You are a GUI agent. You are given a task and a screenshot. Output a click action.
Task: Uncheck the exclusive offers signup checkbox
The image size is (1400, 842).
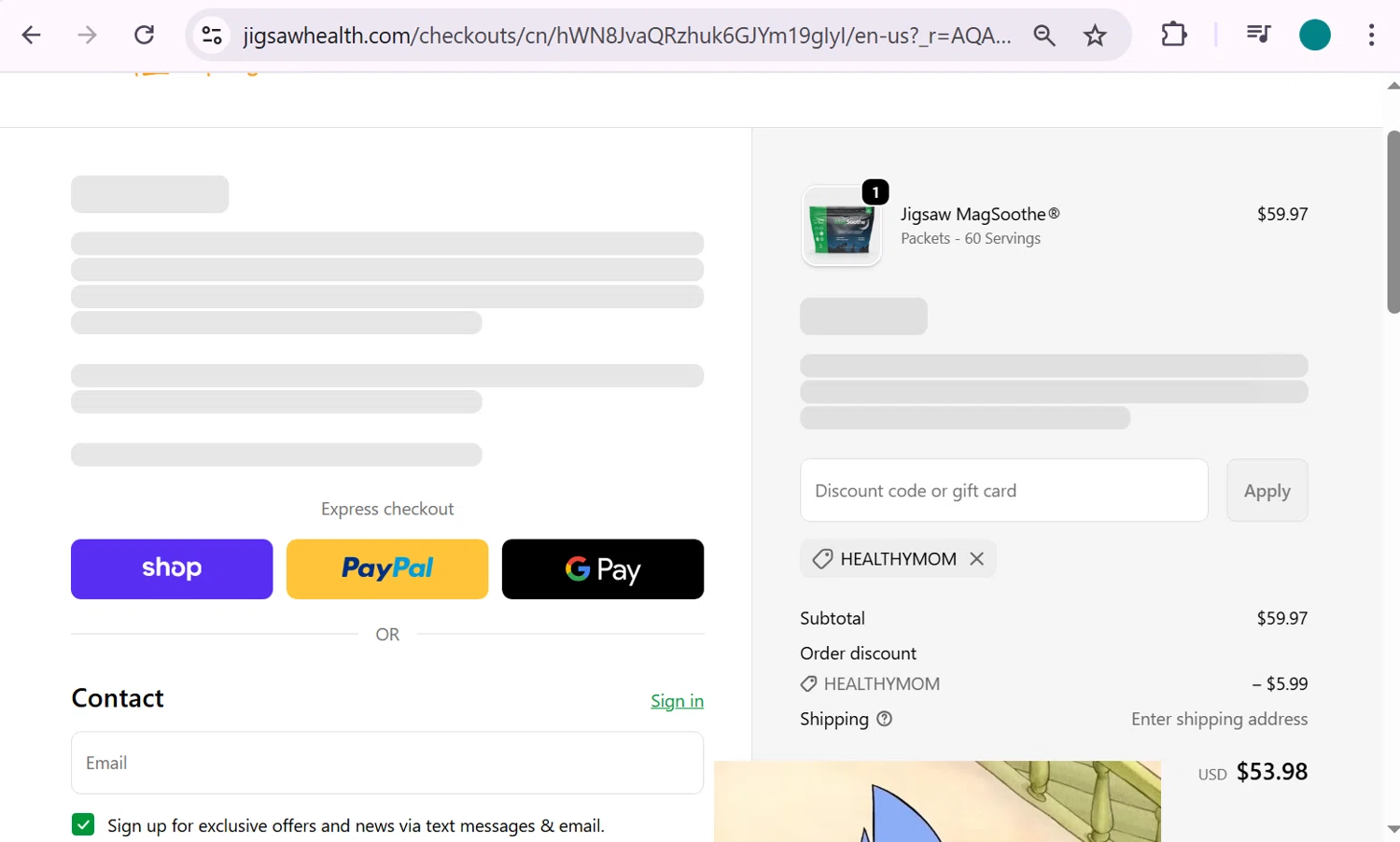pos(83,824)
